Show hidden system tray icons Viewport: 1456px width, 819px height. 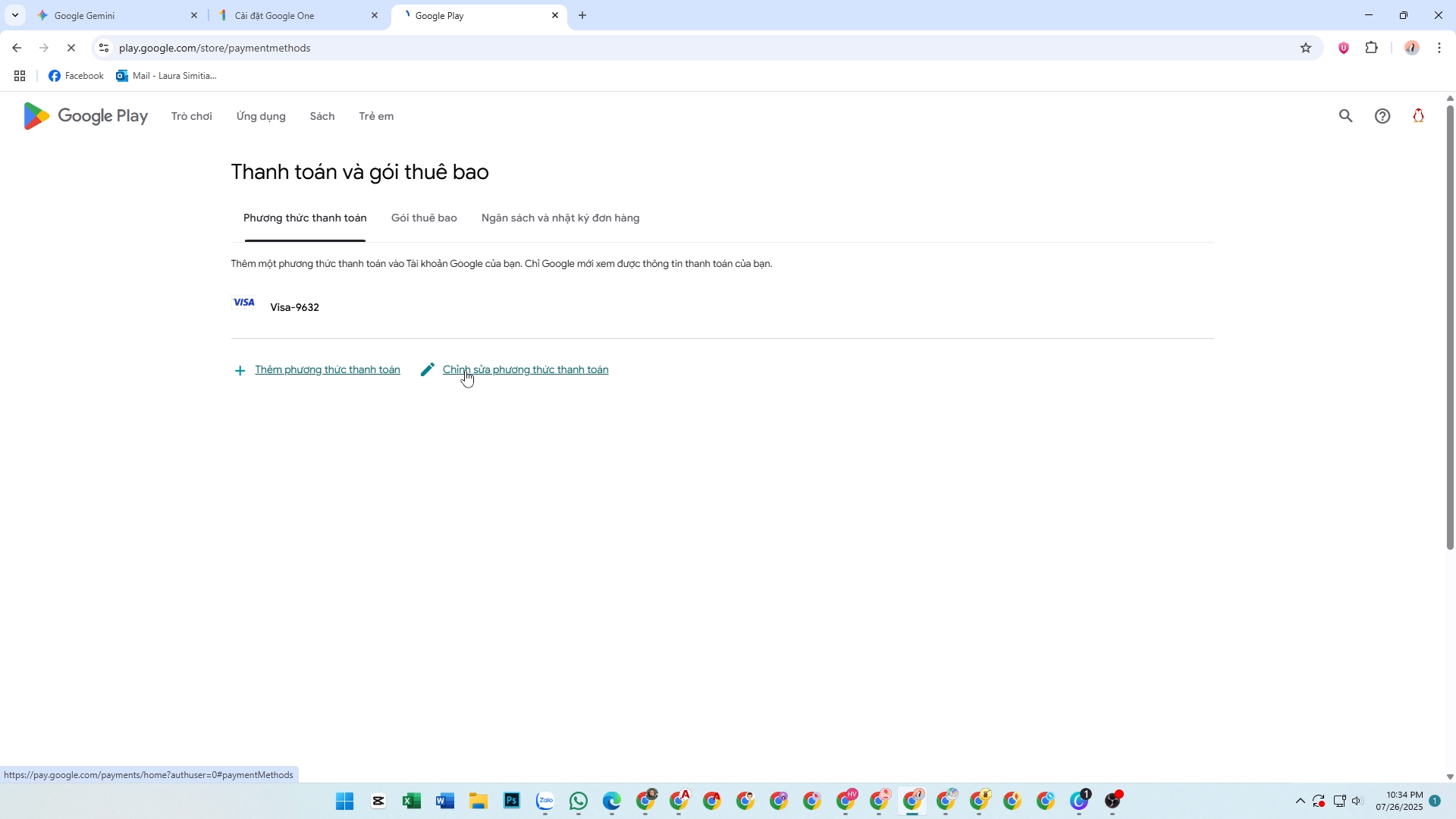click(x=1300, y=801)
